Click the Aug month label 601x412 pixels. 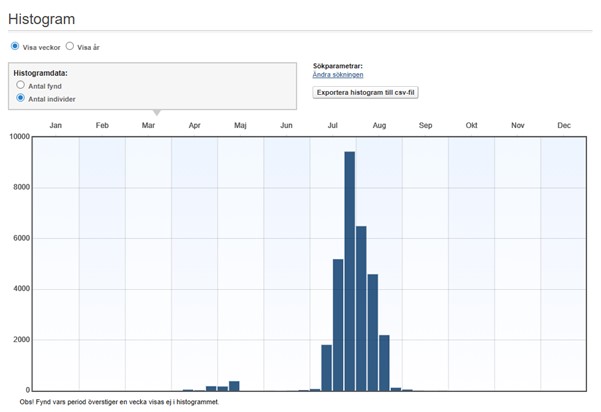pos(379,125)
